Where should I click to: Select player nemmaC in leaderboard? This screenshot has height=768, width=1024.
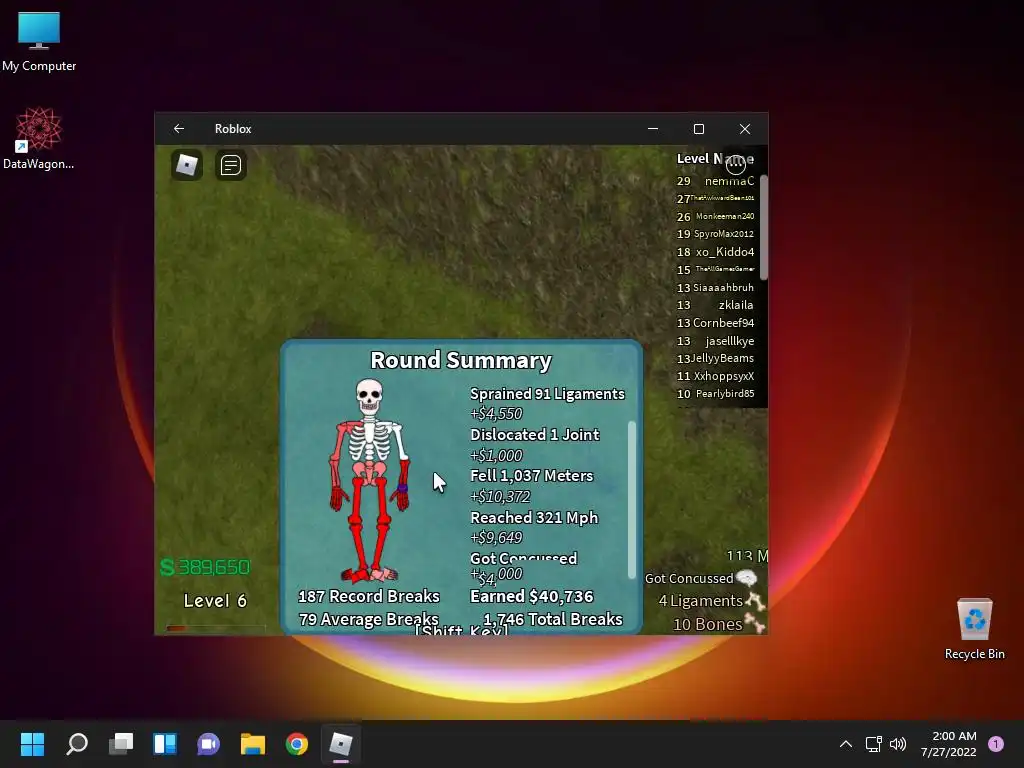point(729,181)
